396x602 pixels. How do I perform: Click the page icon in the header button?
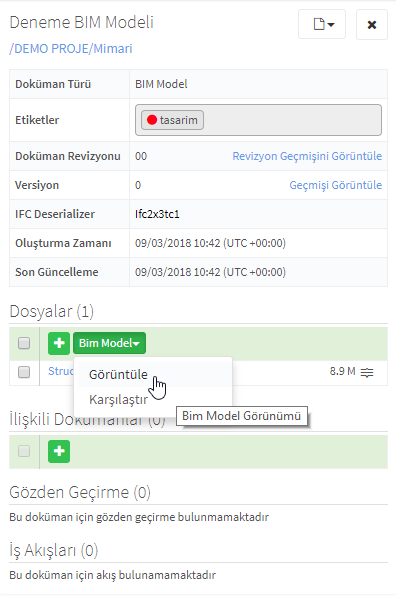coord(319,25)
